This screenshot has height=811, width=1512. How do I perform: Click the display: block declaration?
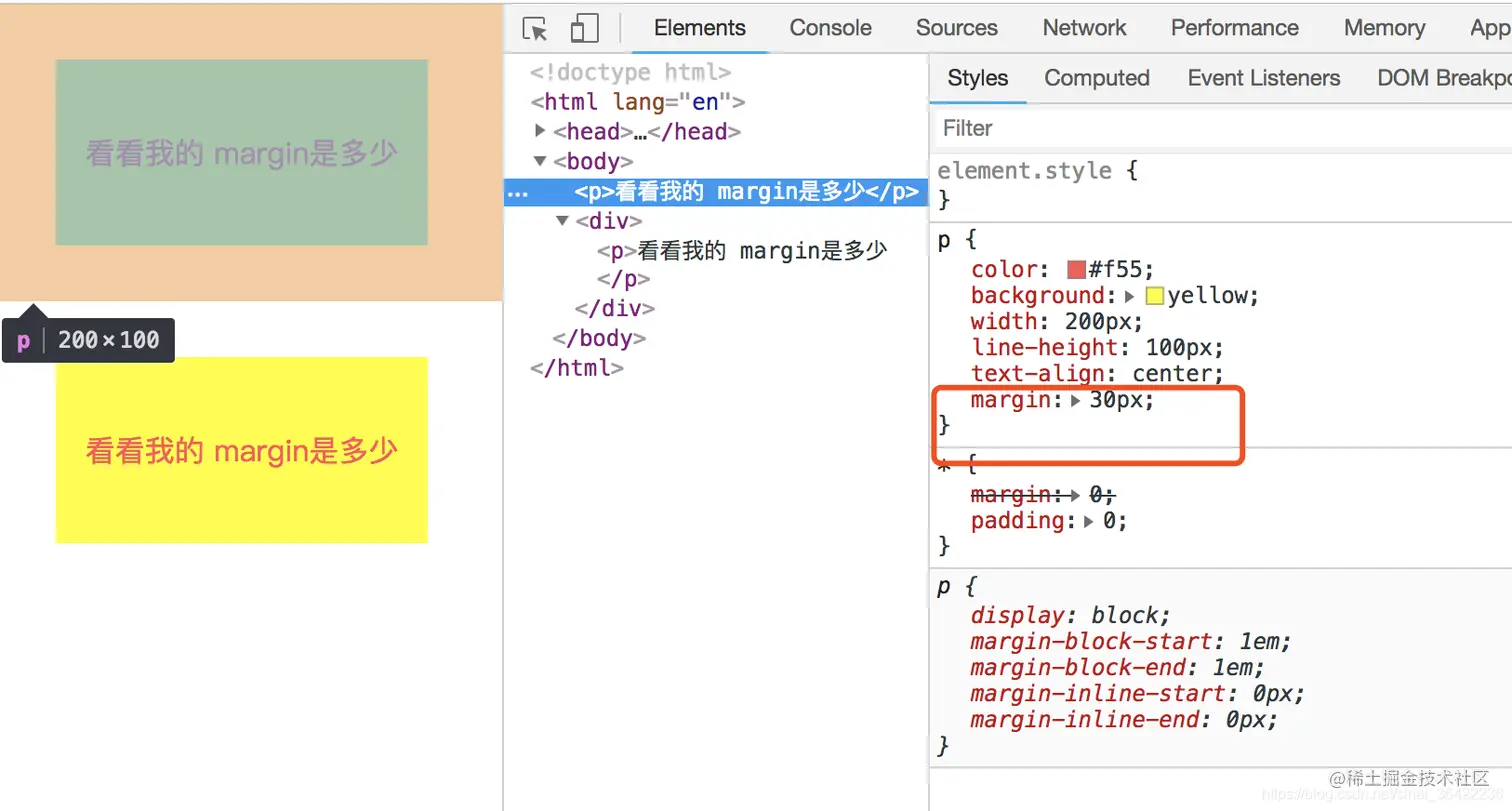click(x=1070, y=615)
